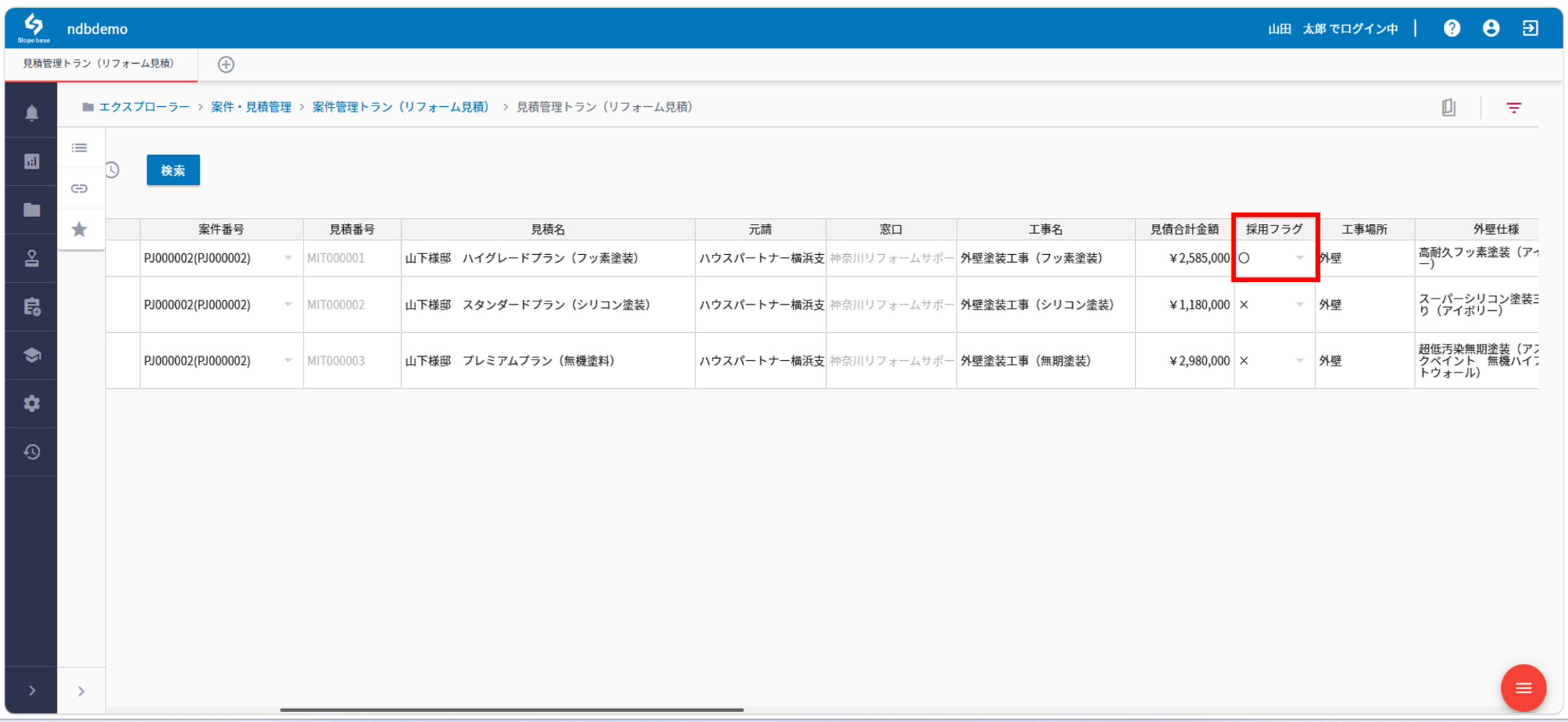Open the graduation cap learning icon
The image size is (1568, 722).
pos(32,355)
